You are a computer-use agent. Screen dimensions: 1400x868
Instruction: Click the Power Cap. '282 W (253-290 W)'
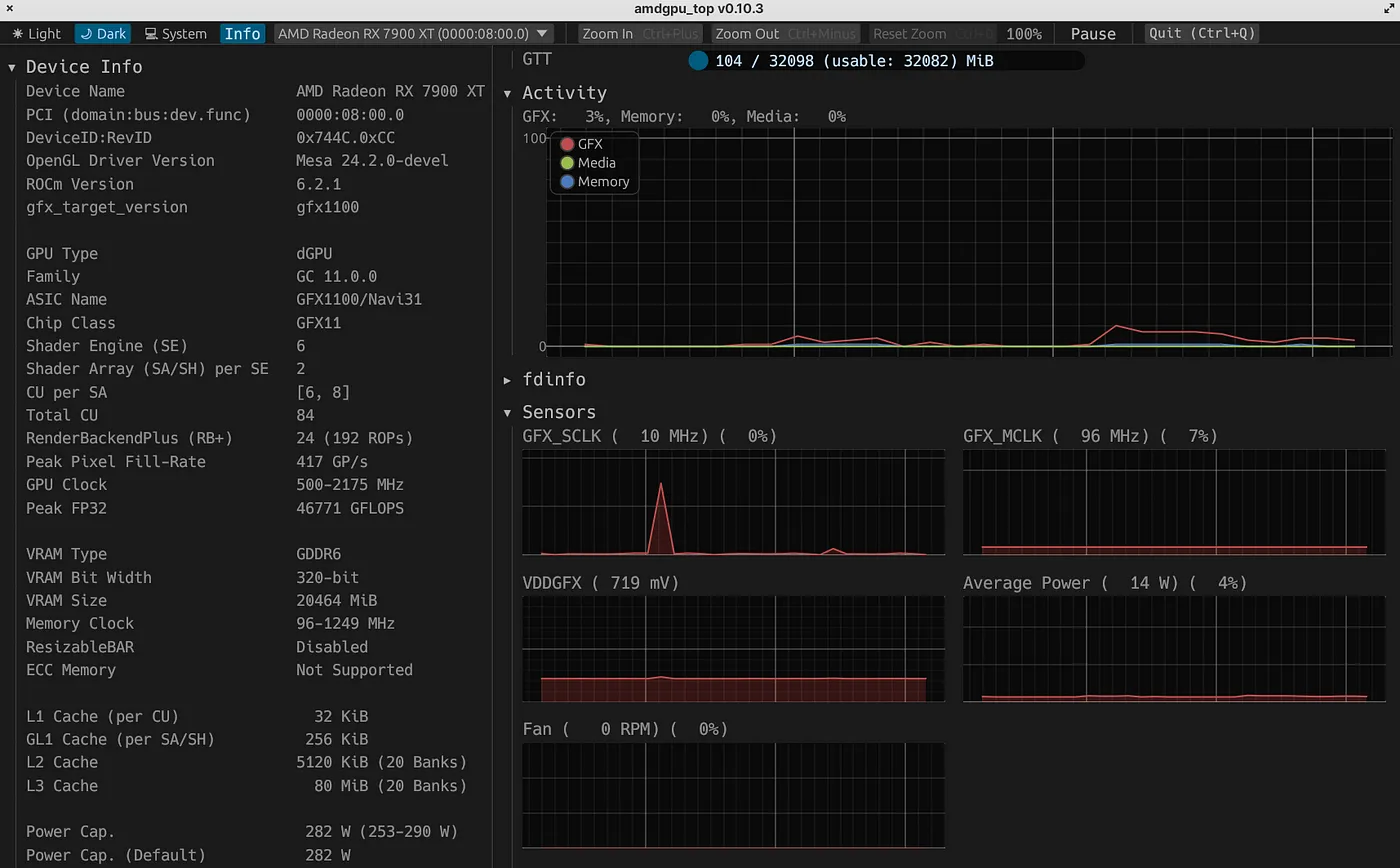tap(381, 832)
